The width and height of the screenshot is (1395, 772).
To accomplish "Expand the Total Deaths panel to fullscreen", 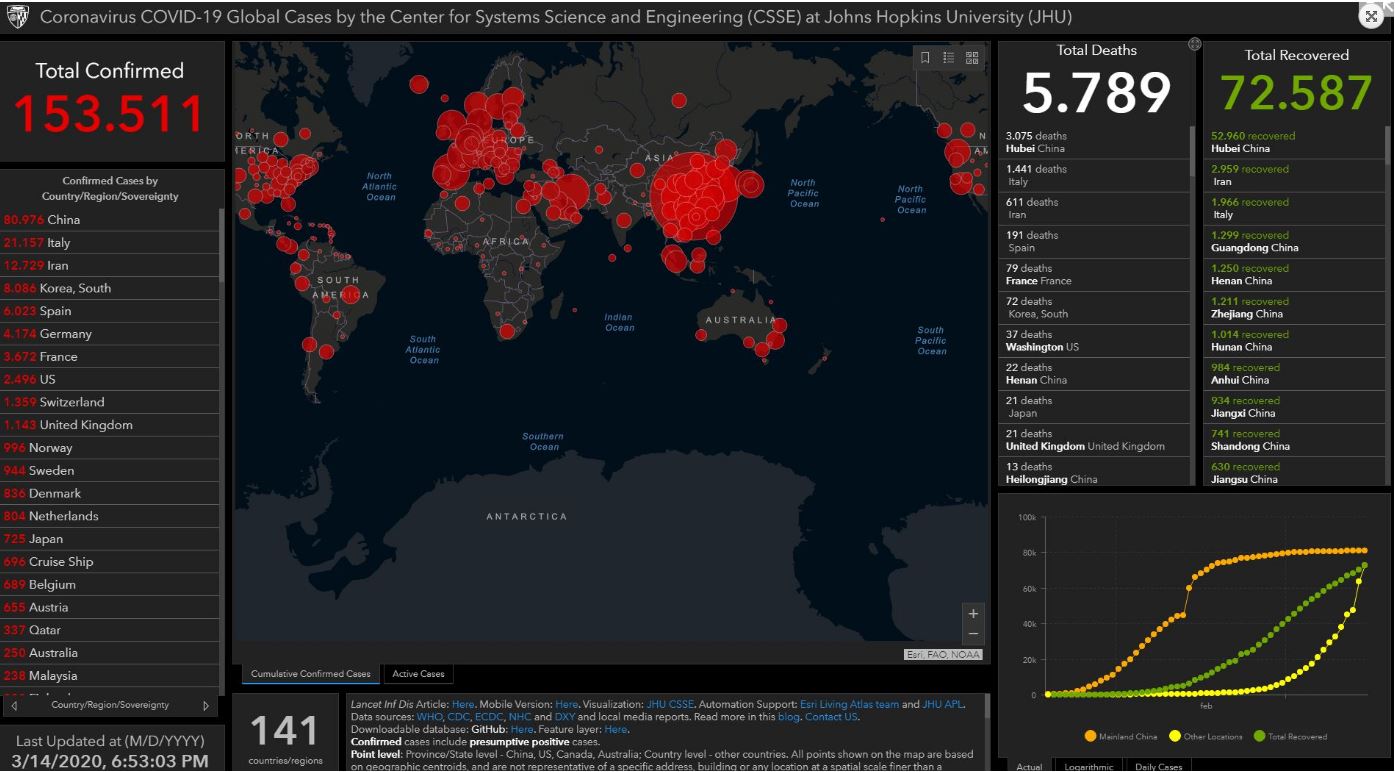I will (x=1194, y=44).
